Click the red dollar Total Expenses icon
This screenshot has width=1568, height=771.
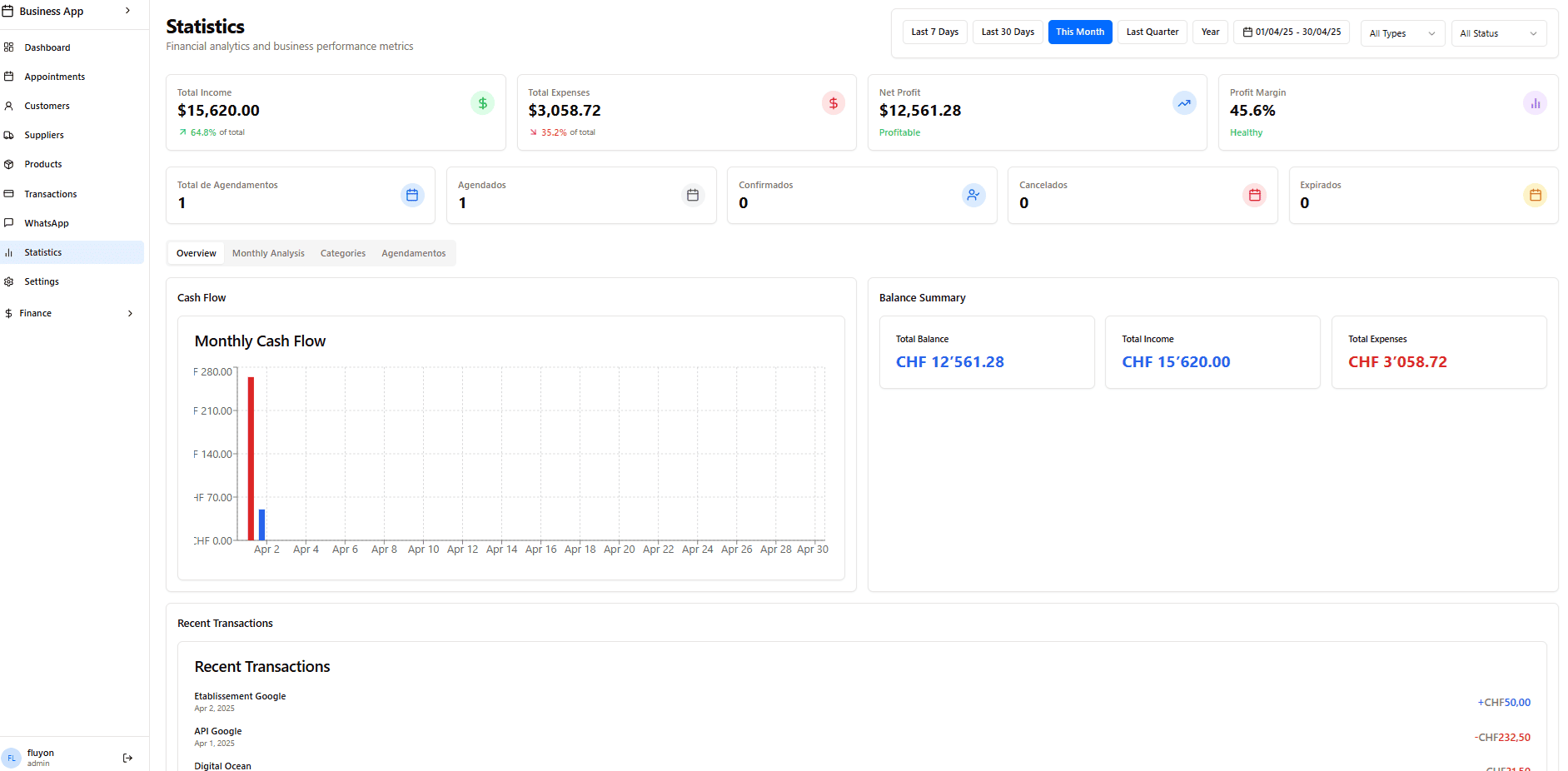point(833,103)
